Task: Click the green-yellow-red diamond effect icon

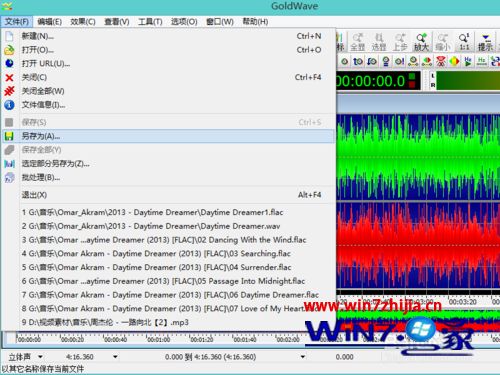Action: (x=454, y=61)
